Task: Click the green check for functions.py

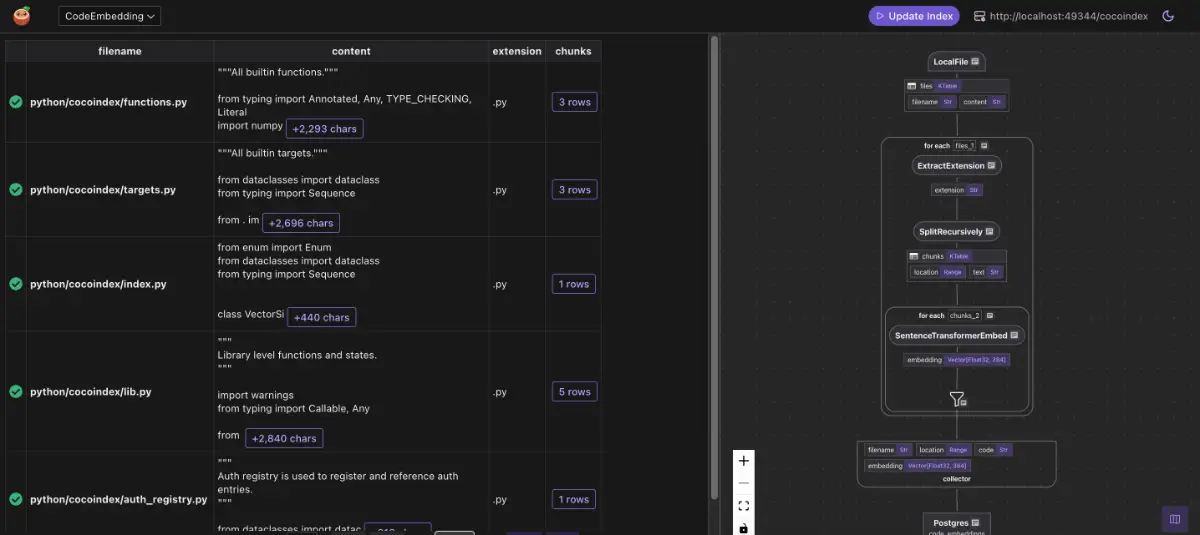Action: click(x=16, y=102)
